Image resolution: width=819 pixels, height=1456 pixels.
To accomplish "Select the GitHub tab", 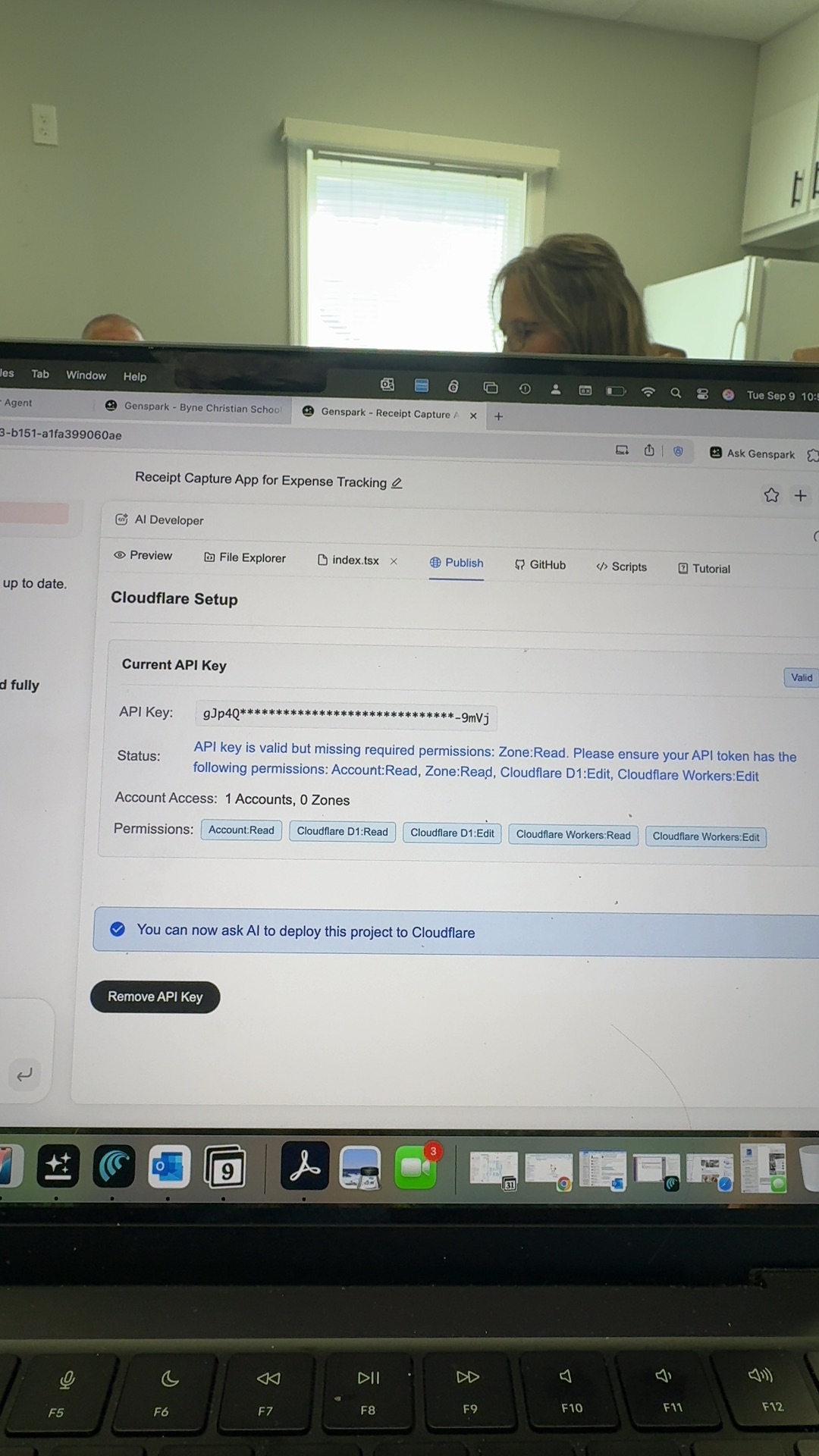I will tap(540, 564).
